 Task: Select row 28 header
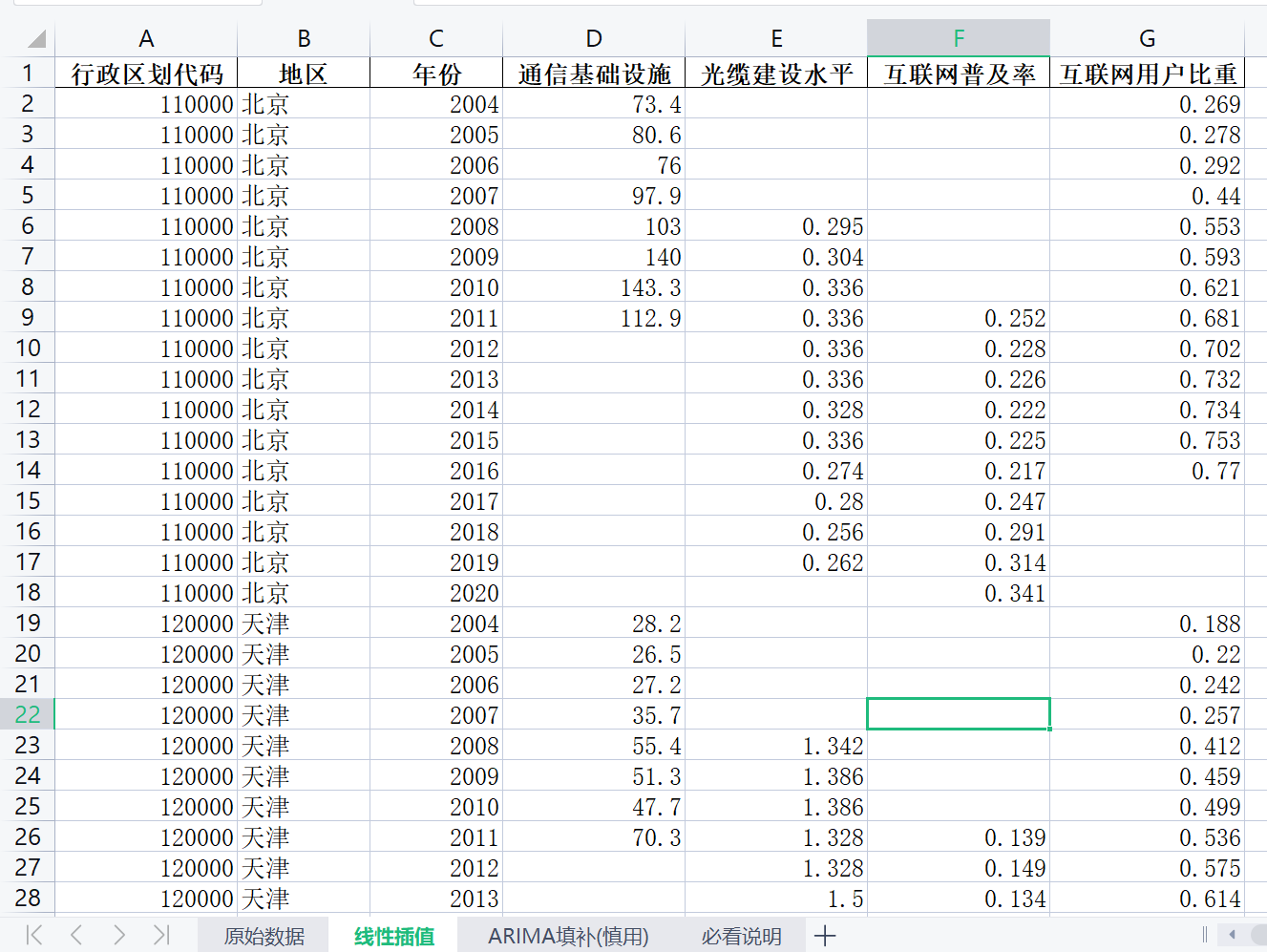tap(28, 898)
